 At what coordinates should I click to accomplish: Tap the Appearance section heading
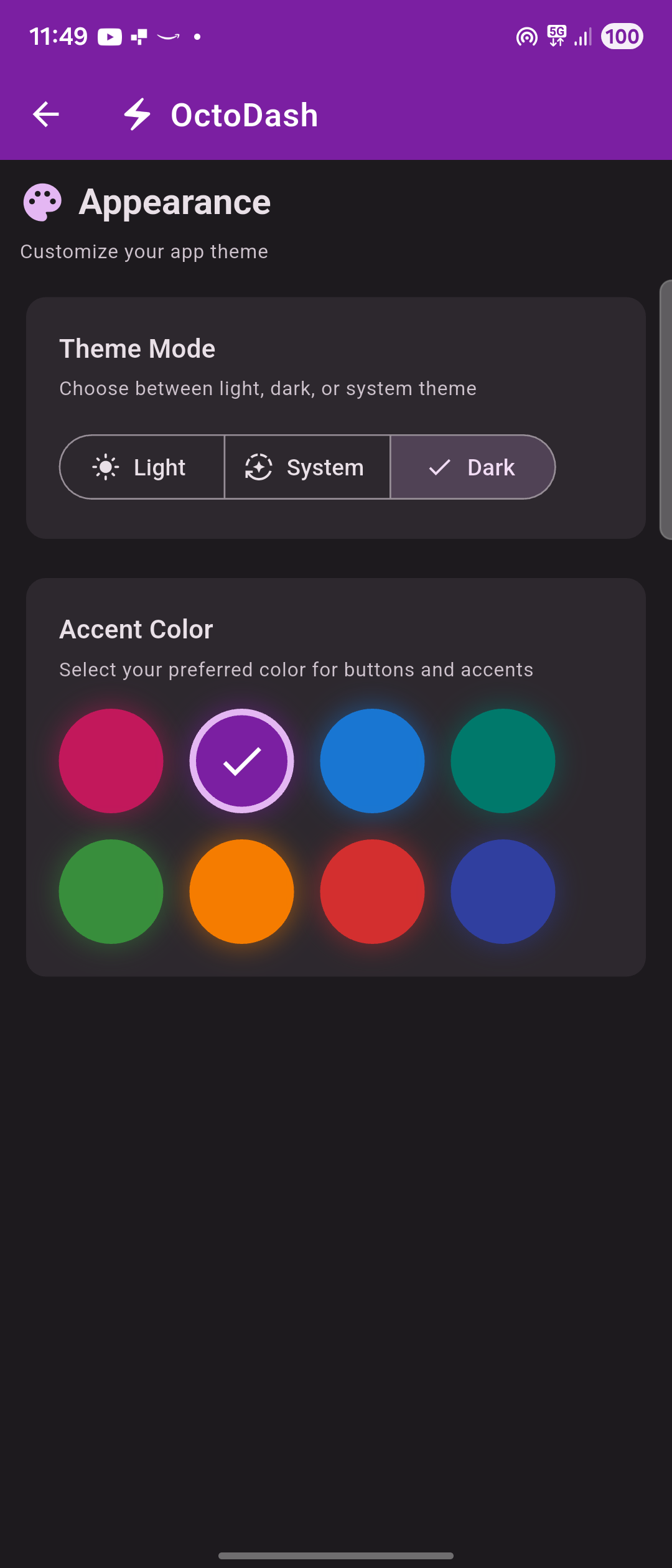(174, 201)
